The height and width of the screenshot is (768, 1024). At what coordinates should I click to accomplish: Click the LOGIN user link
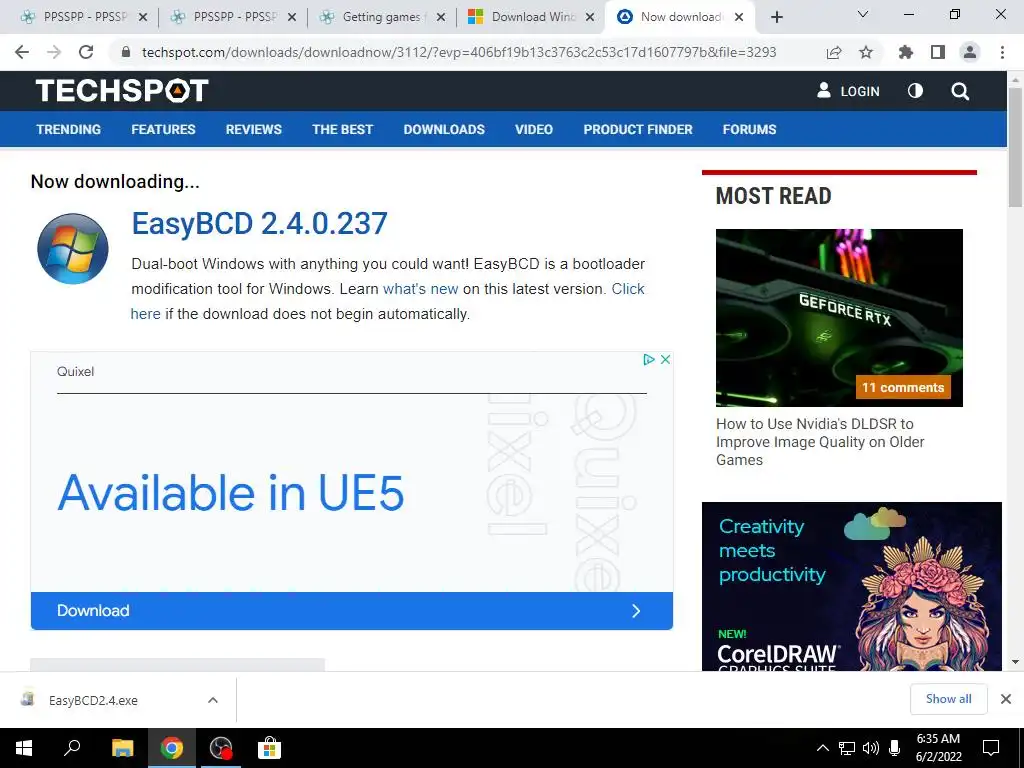pyautogui.click(x=848, y=91)
